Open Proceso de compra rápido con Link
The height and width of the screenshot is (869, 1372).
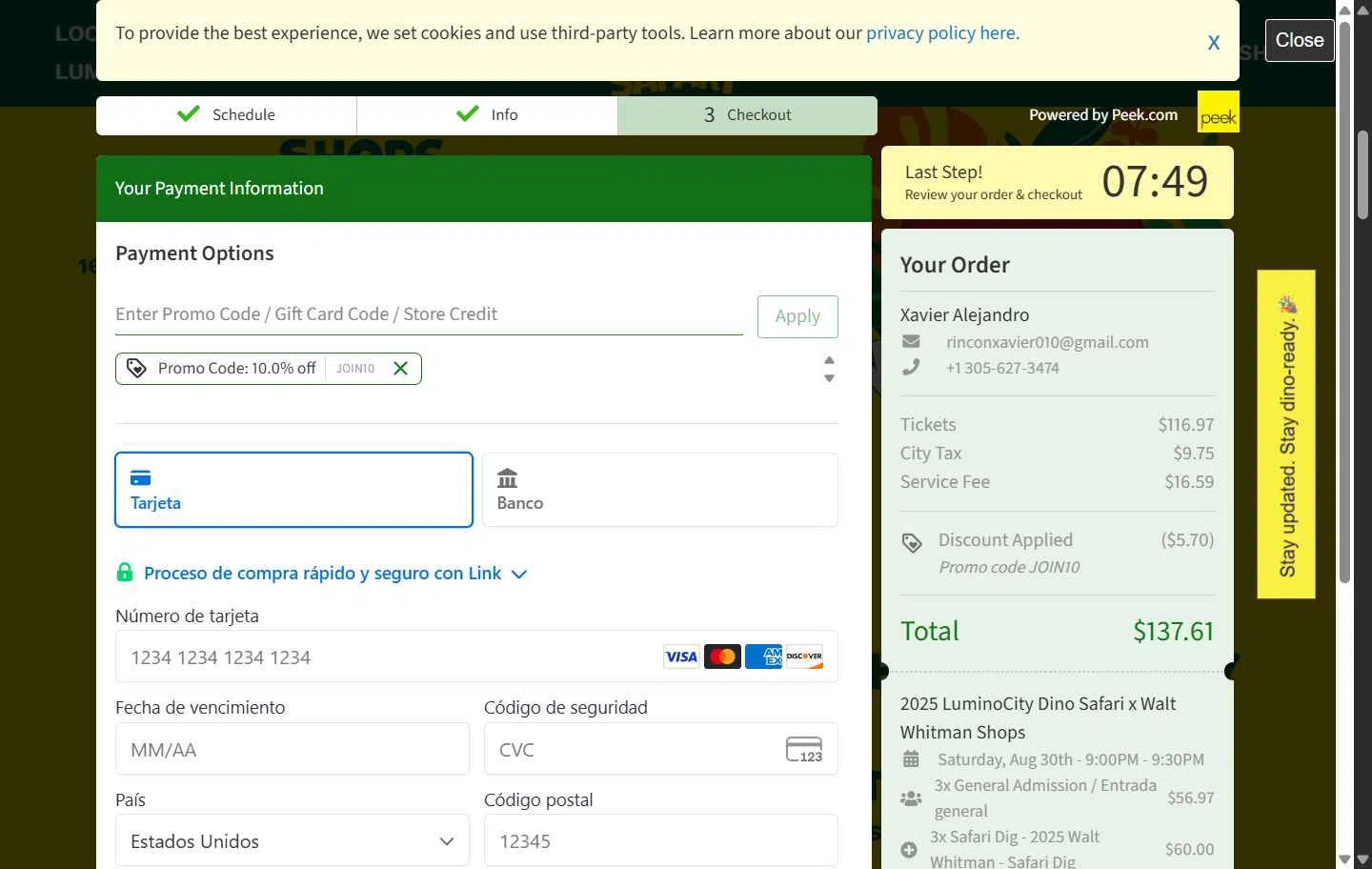click(x=322, y=574)
